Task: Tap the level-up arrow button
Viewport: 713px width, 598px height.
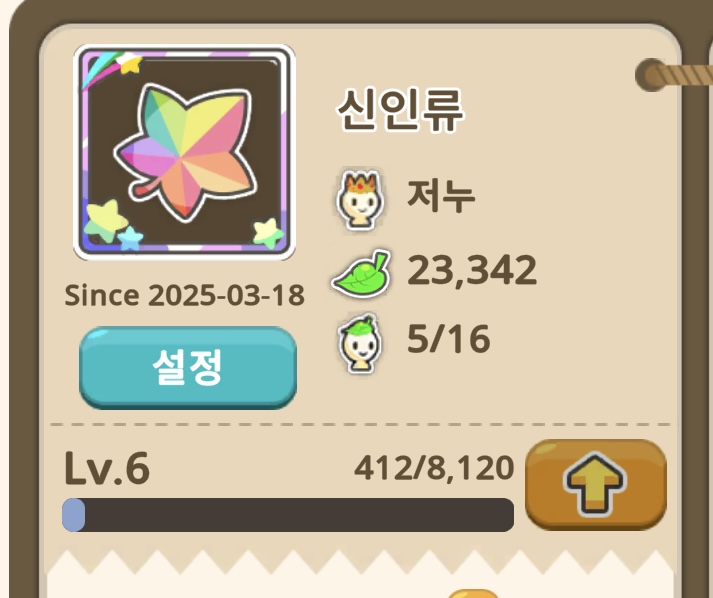Action: [x=596, y=484]
